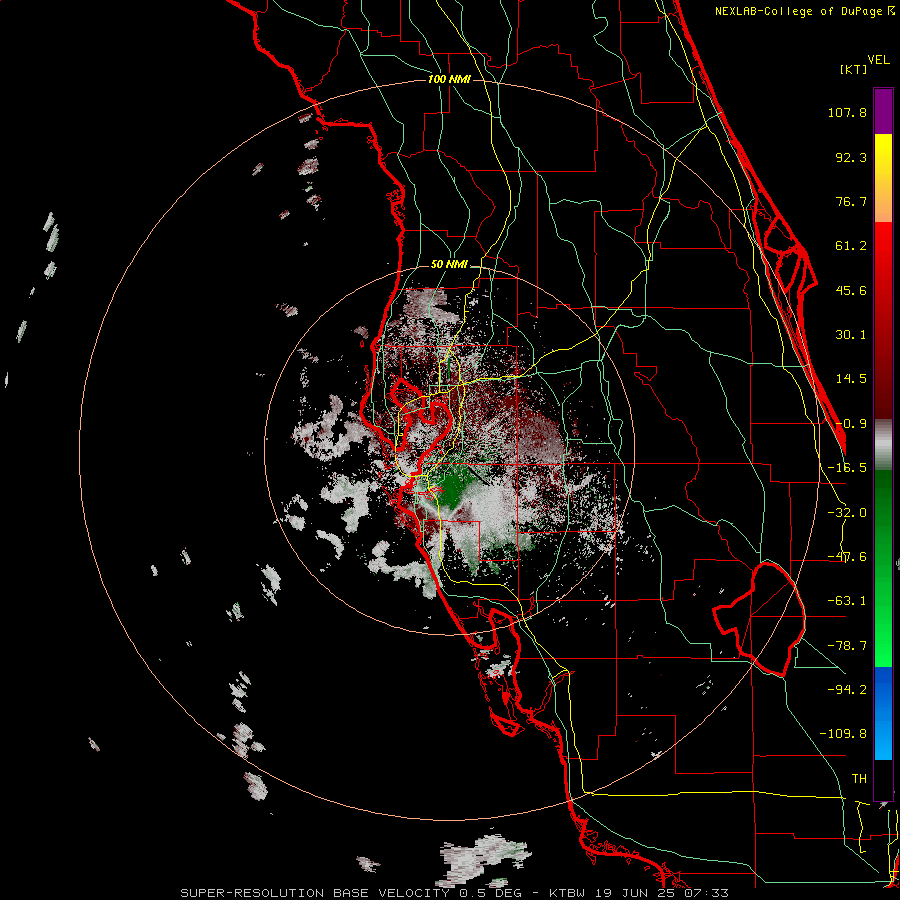The height and width of the screenshot is (900, 900).
Task: Click the 61.2 velocity scale value
Action: [x=851, y=246]
